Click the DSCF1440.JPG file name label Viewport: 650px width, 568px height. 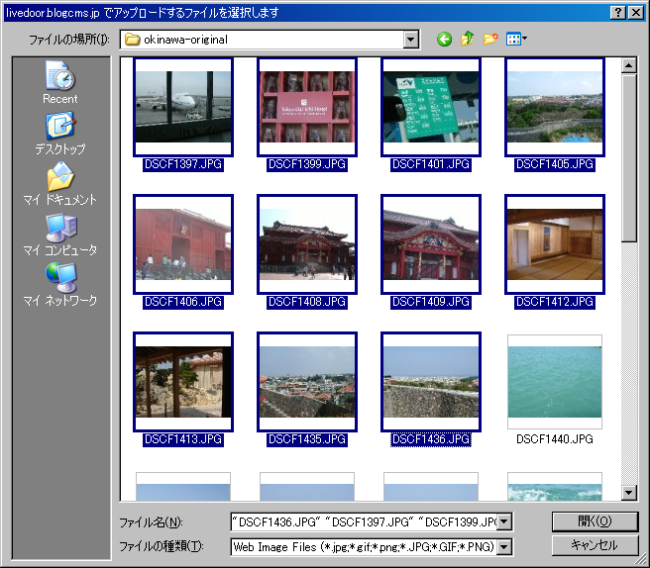pyautogui.click(x=555, y=439)
